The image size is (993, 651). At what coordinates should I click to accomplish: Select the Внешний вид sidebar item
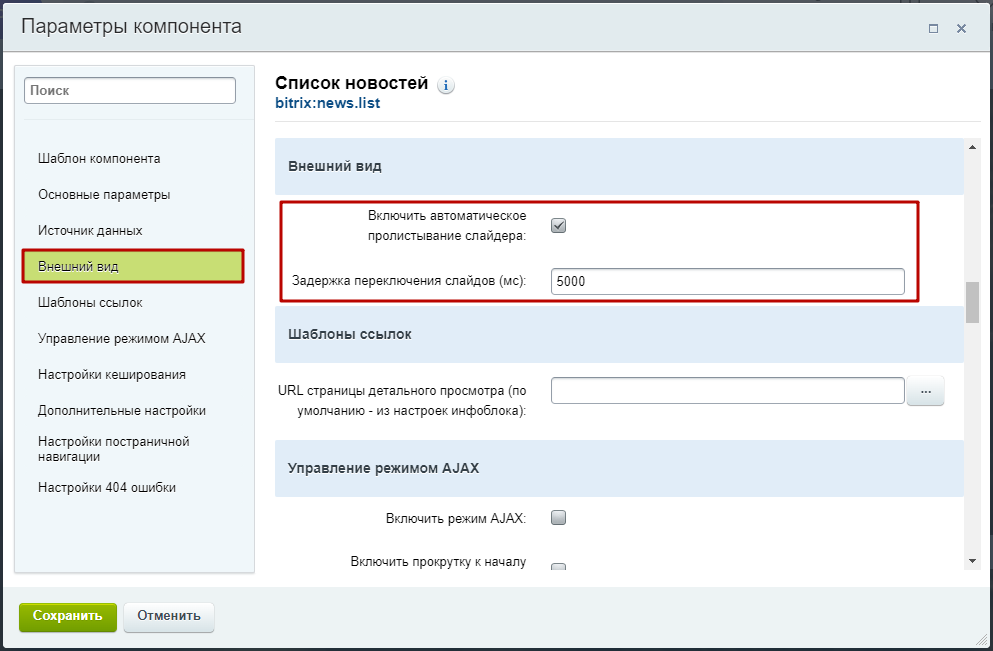point(133,266)
